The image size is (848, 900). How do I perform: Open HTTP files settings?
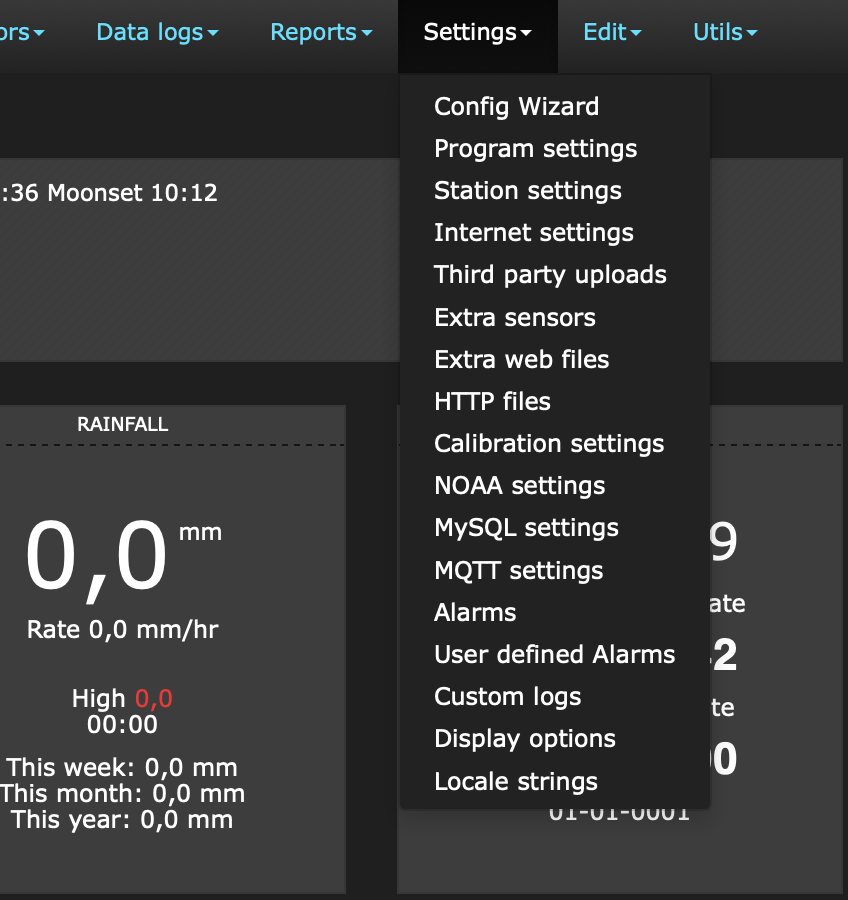coord(492,401)
